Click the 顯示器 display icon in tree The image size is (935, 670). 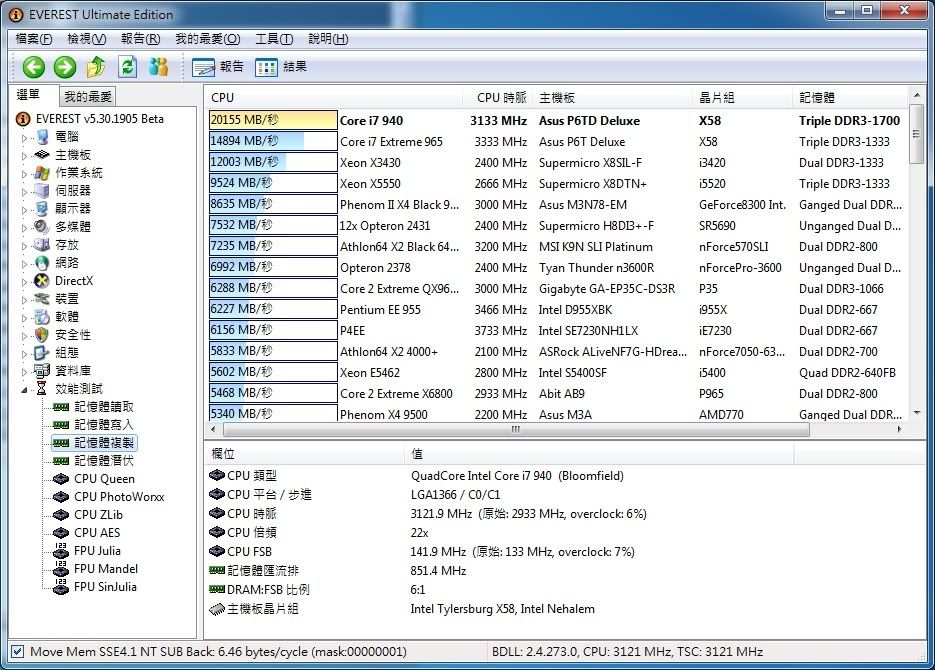click(42, 209)
